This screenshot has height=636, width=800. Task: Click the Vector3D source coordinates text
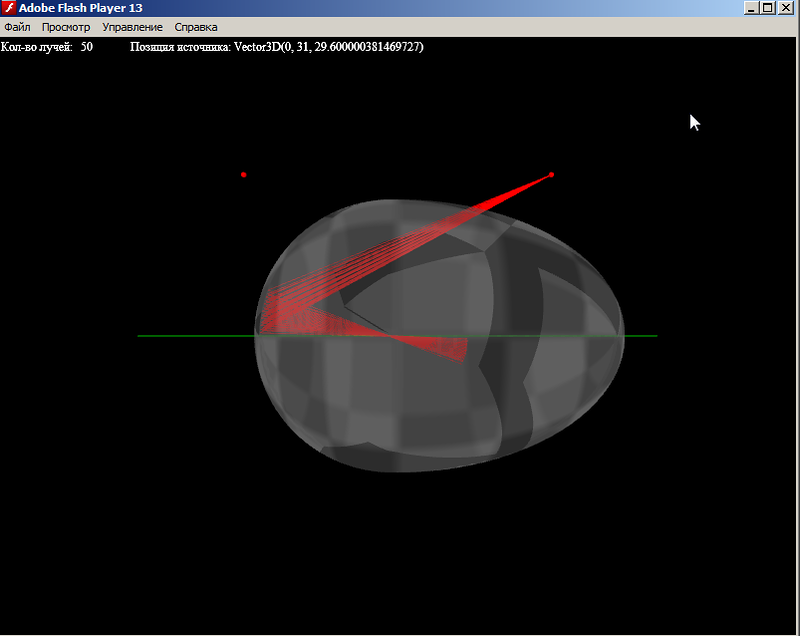[x=328, y=47]
